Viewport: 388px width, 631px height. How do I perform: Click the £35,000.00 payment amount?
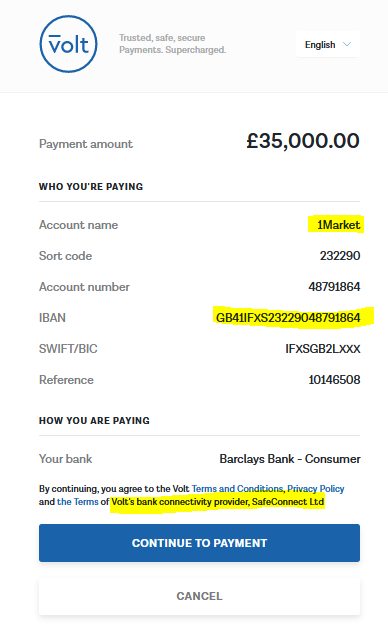click(303, 141)
